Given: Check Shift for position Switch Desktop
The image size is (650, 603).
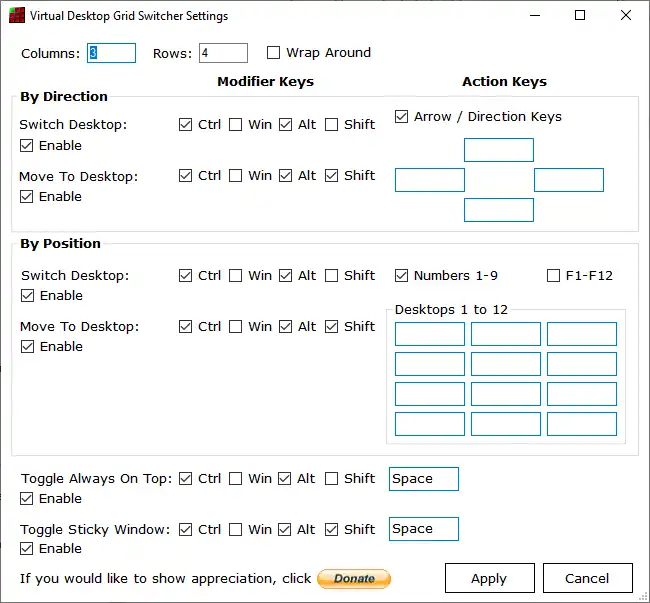Looking at the screenshot, I should [x=332, y=276].
